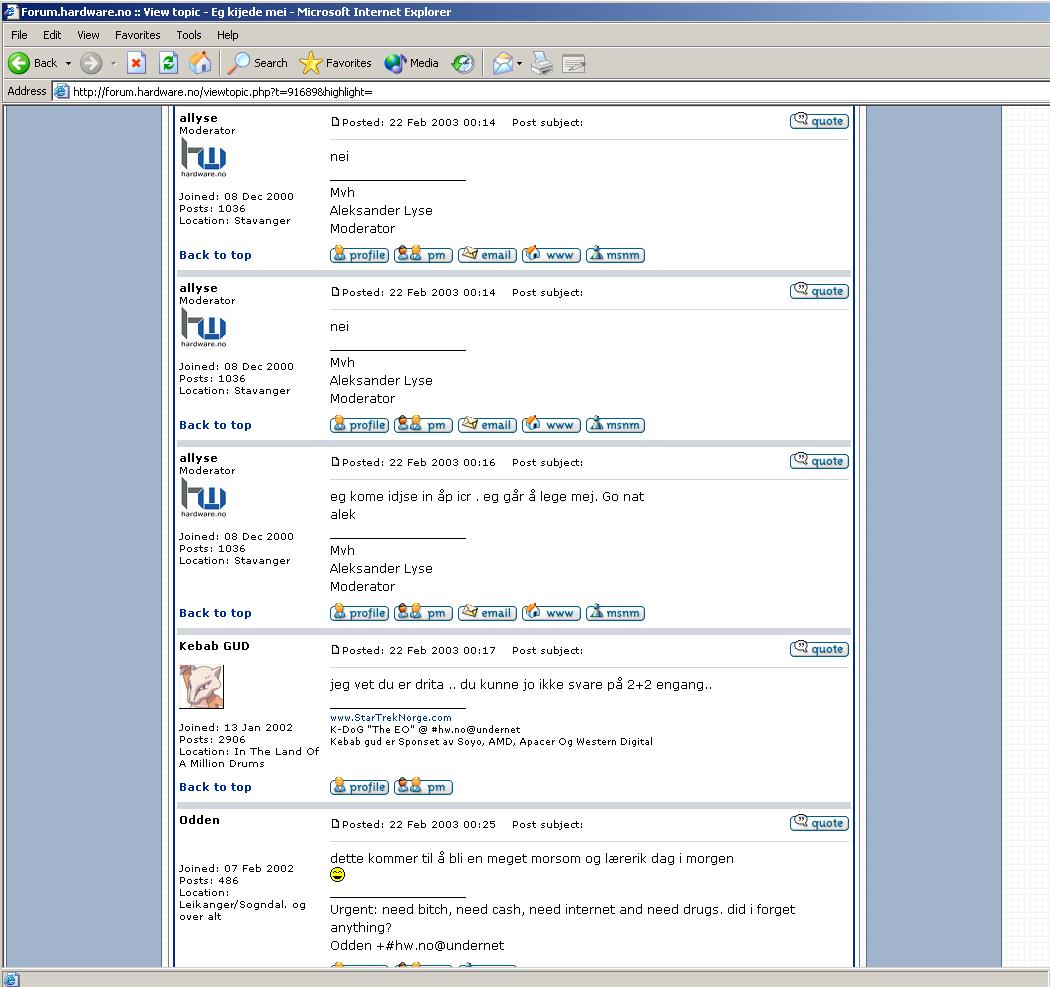1050x987 pixels.
Task: Open the Media pane
Action: click(412, 63)
